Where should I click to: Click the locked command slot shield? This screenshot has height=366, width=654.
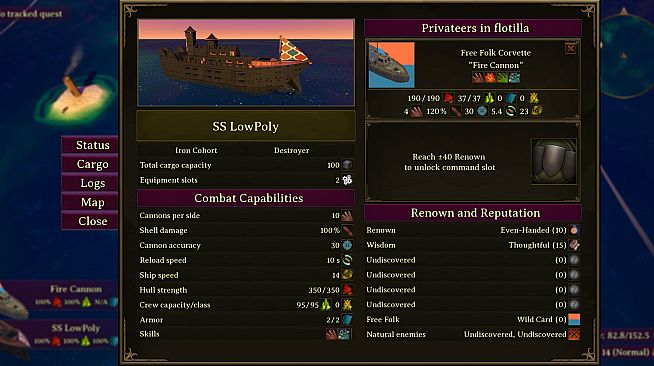click(x=554, y=162)
